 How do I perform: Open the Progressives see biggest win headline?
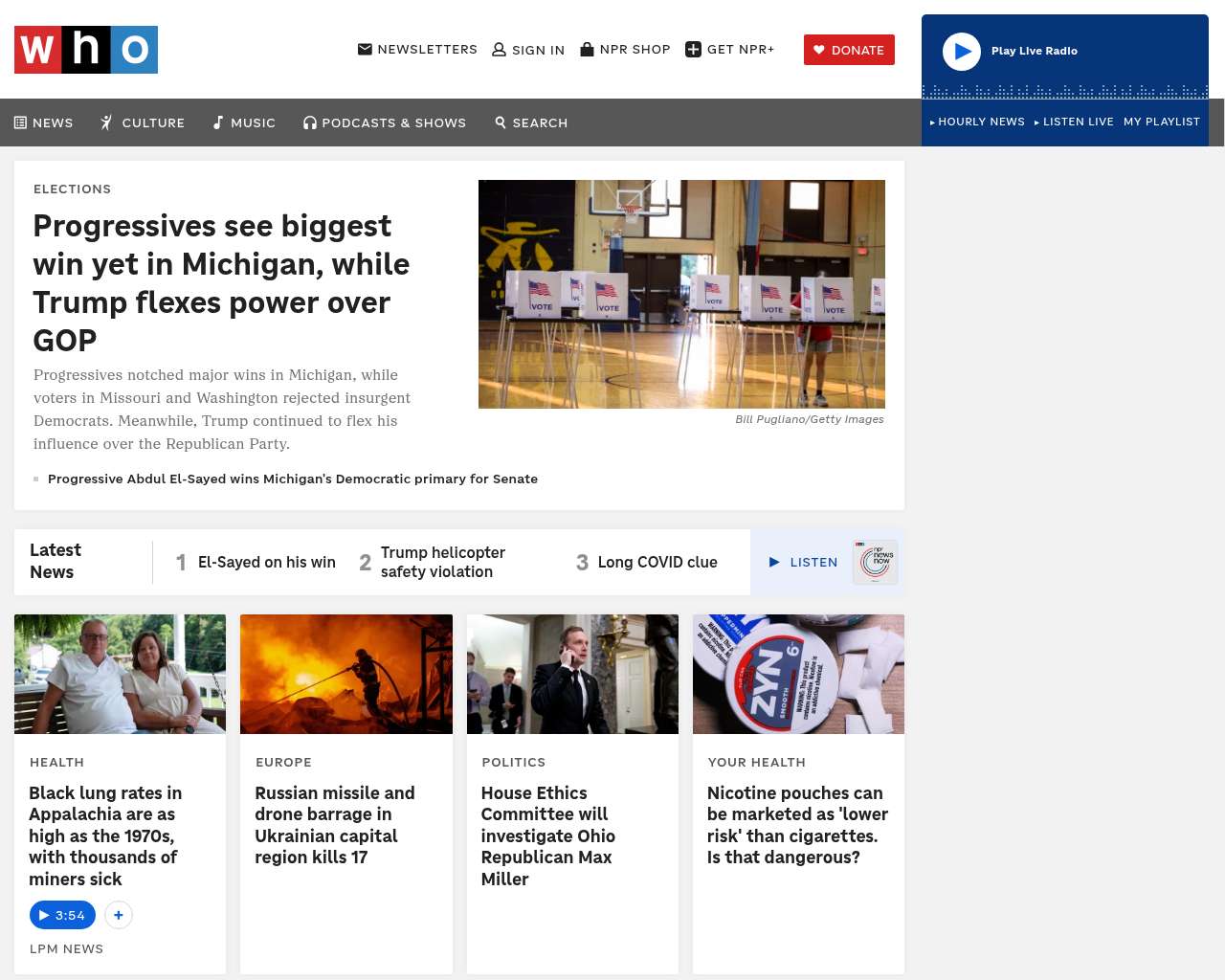[222, 282]
